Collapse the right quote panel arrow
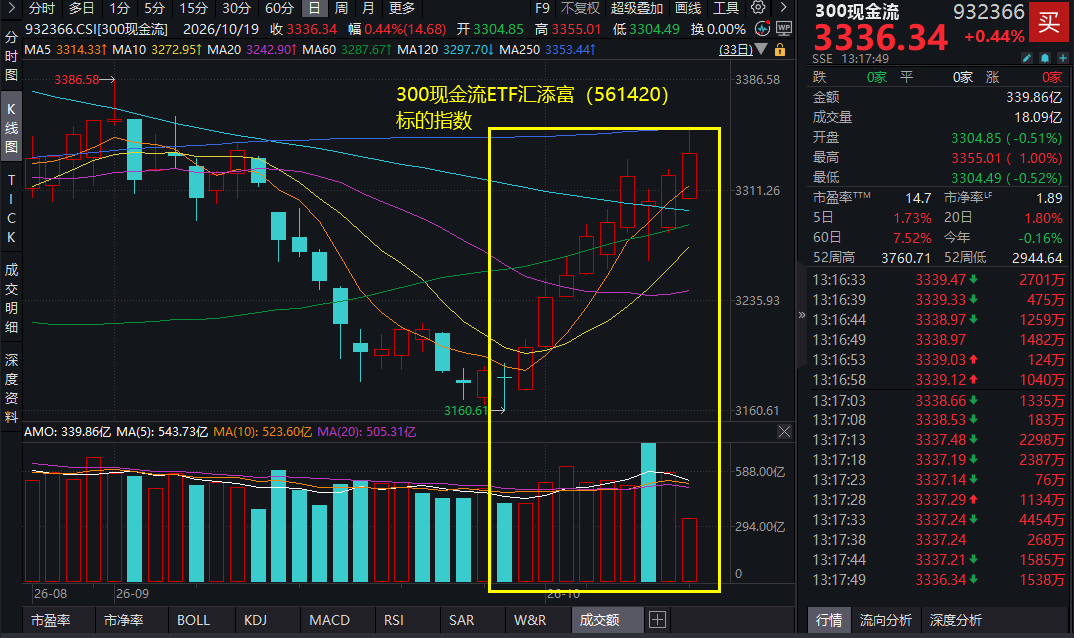 coord(801,315)
